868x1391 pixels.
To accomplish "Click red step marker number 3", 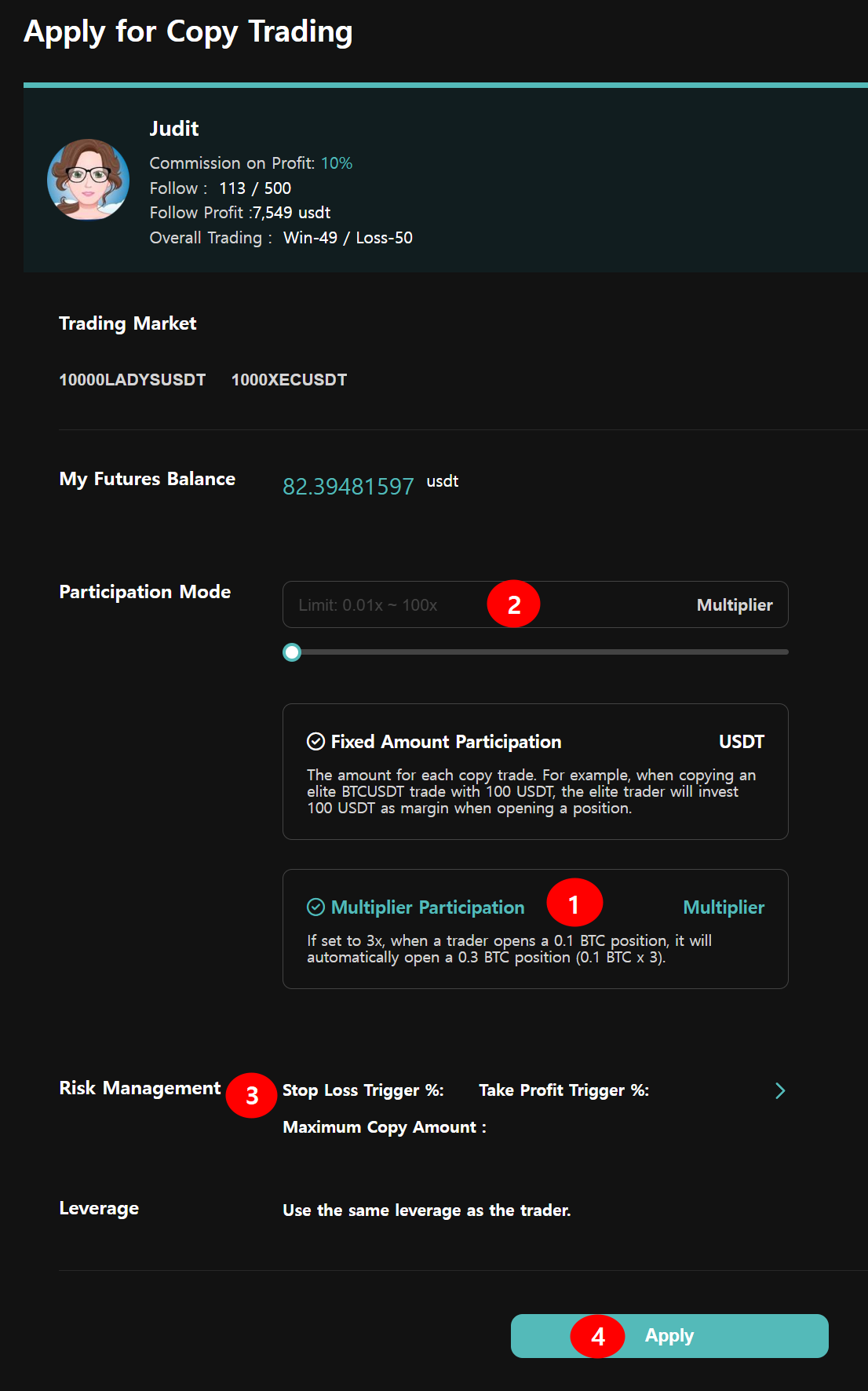I will tap(251, 1095).
